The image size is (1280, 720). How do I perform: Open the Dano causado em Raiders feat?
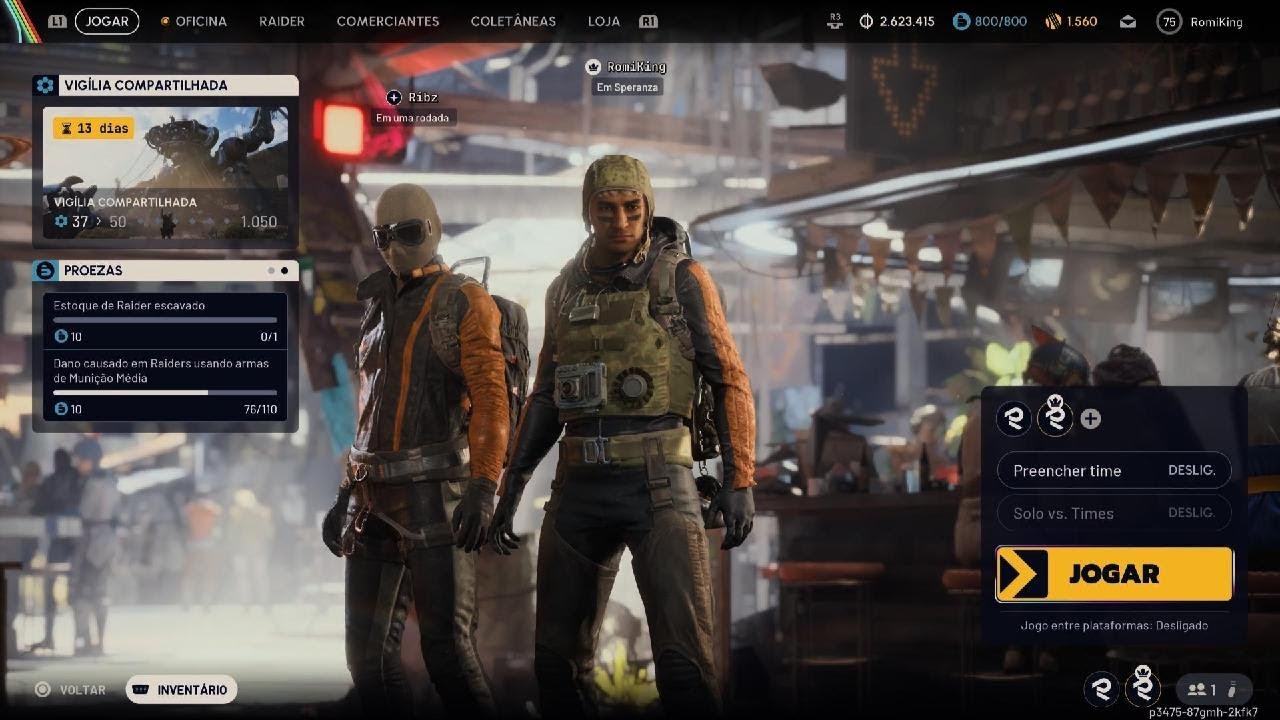[x=165, y=385]
